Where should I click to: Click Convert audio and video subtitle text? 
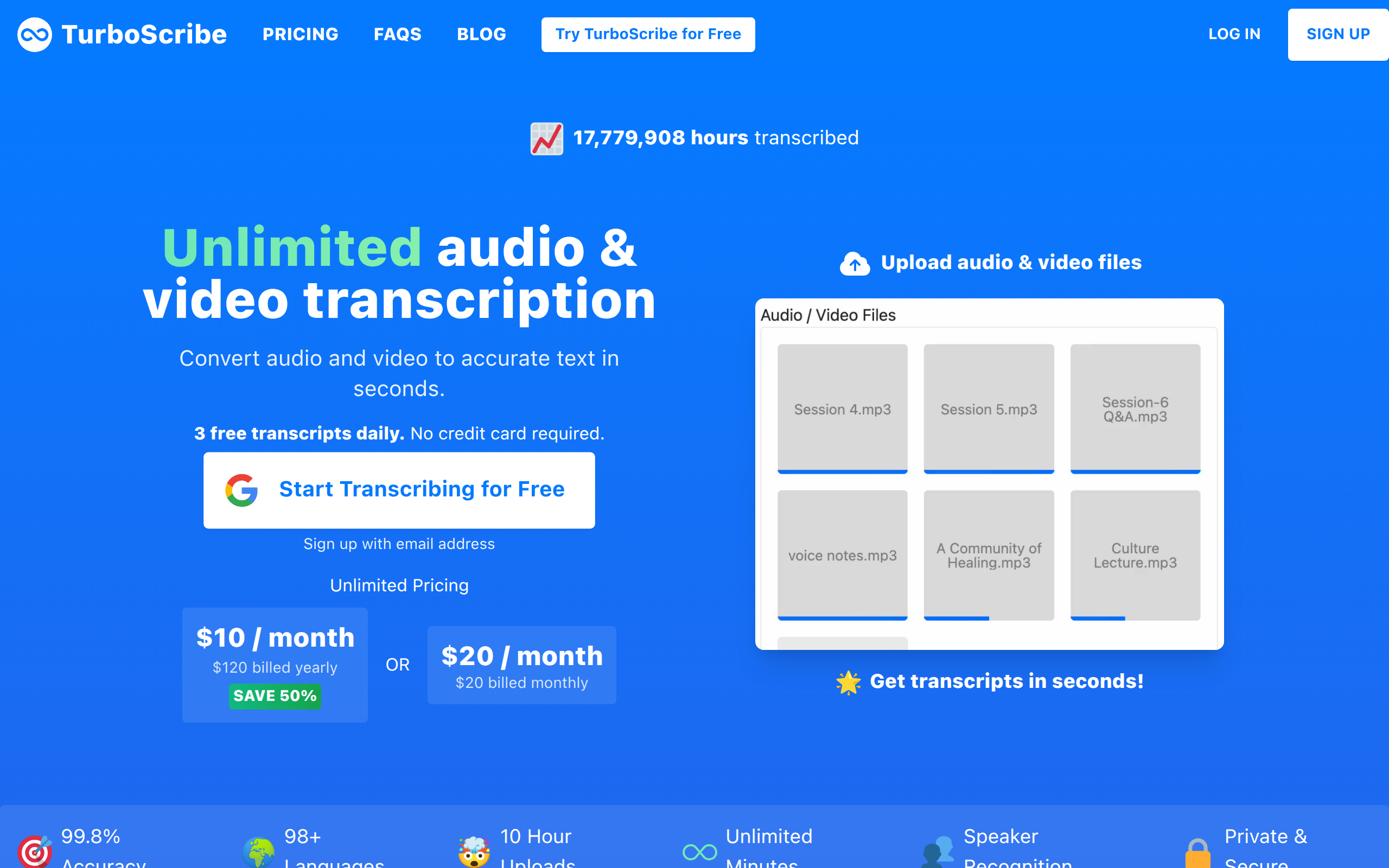pyautogui.click(x=399, y=373)
